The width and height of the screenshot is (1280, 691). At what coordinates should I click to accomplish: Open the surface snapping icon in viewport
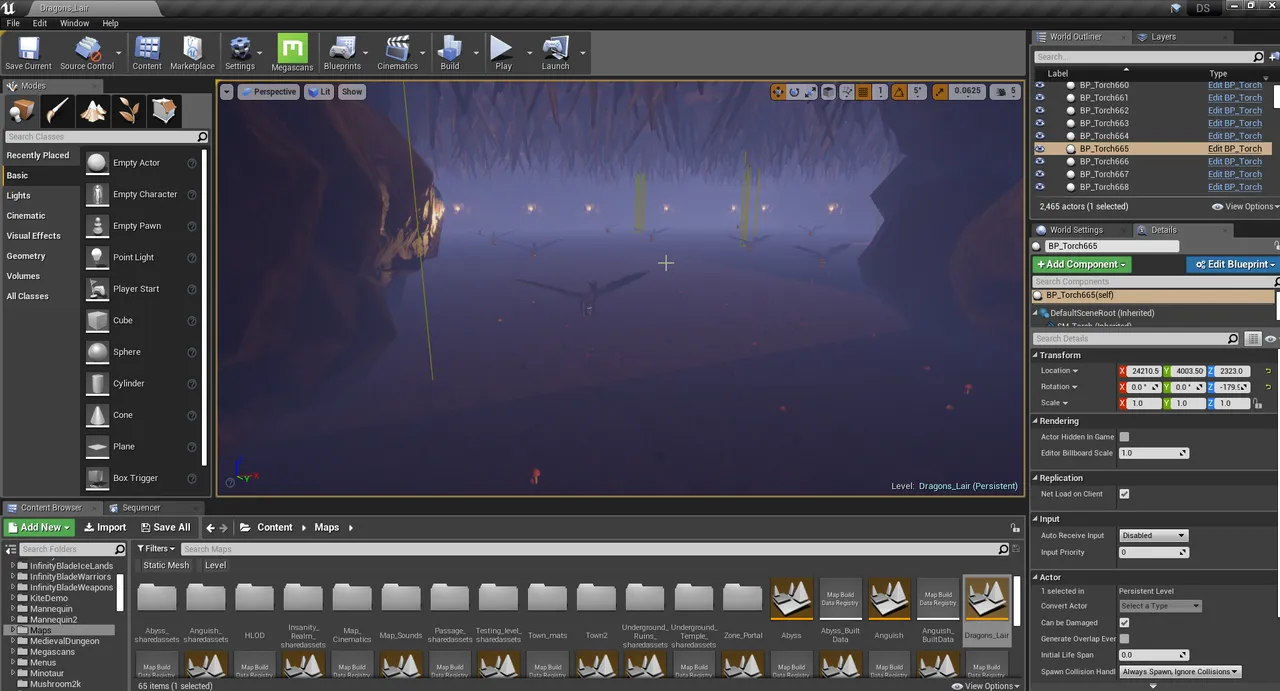coord(847,92)
